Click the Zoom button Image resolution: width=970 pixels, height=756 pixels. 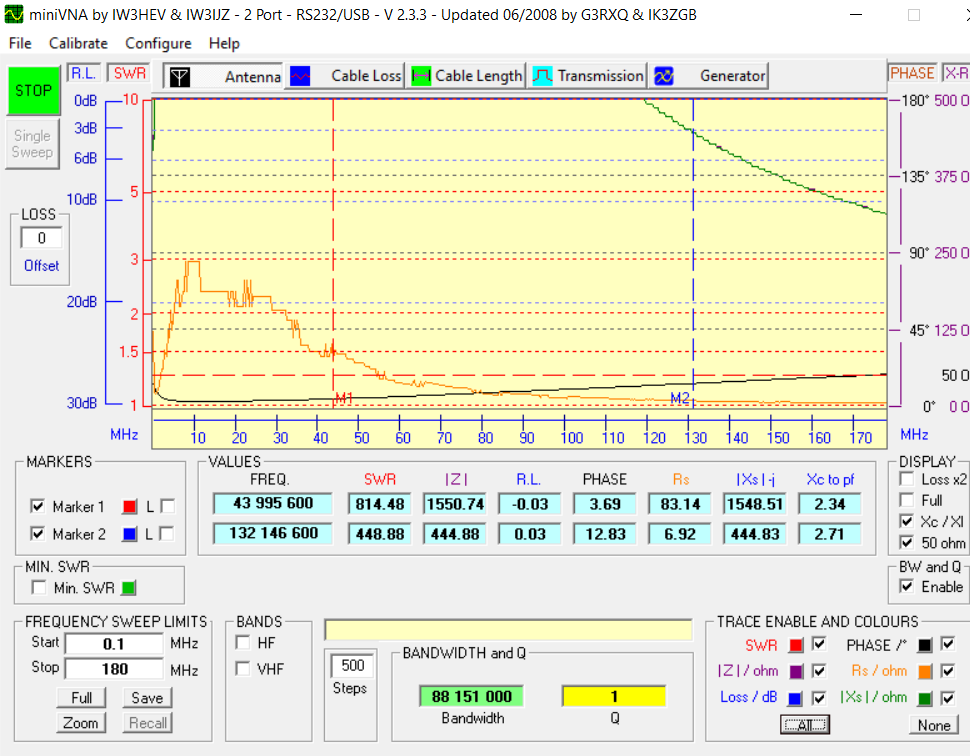(x=81, y=723)
